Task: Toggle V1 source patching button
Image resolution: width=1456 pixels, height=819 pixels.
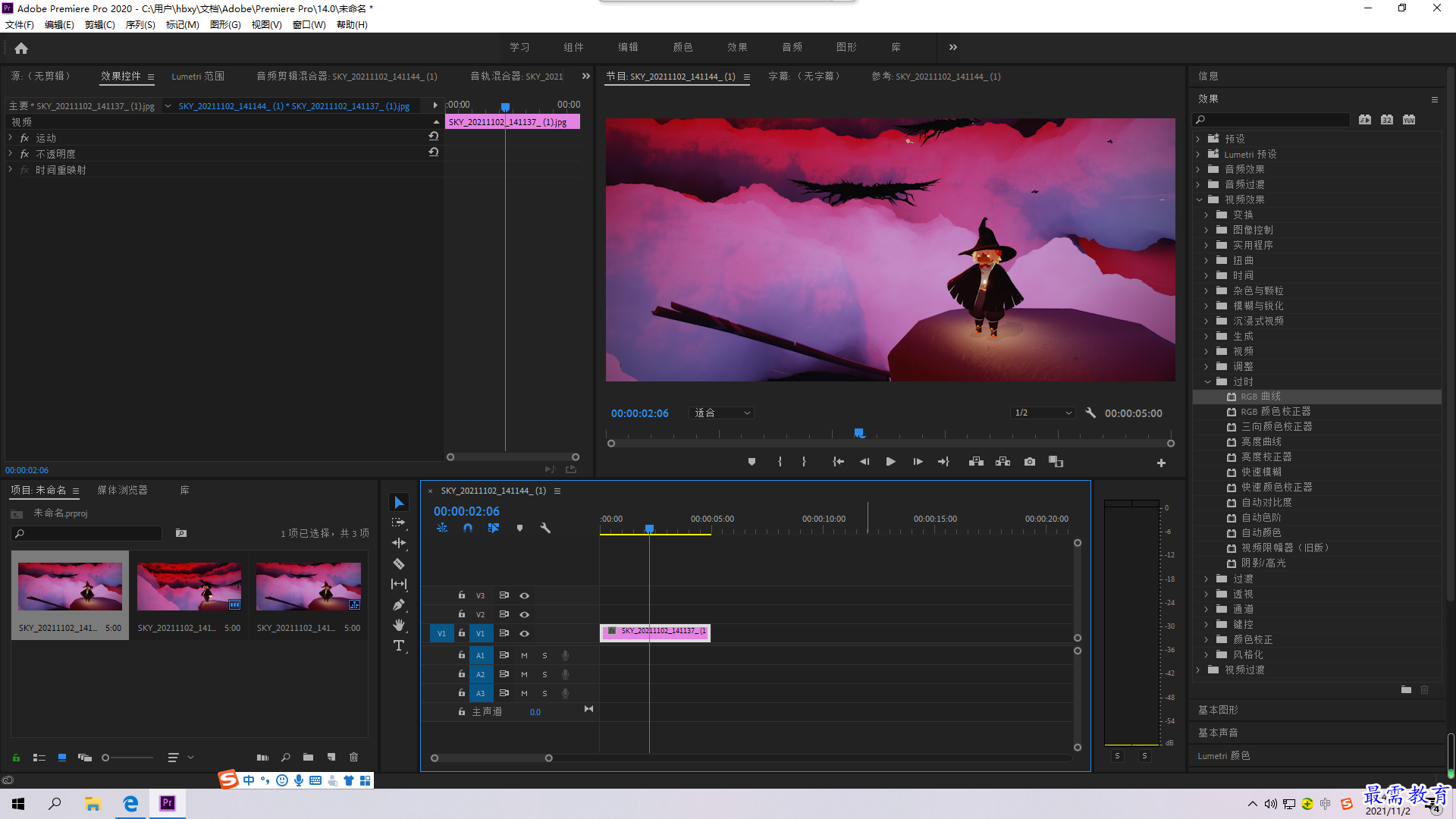Action: tap(441, 633)
